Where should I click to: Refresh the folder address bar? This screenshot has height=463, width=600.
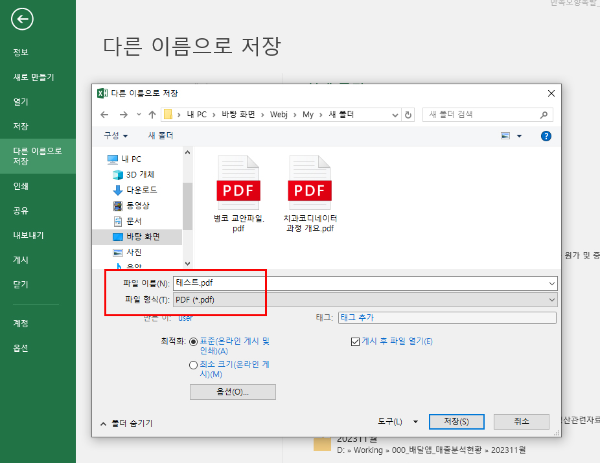[408, 114]
